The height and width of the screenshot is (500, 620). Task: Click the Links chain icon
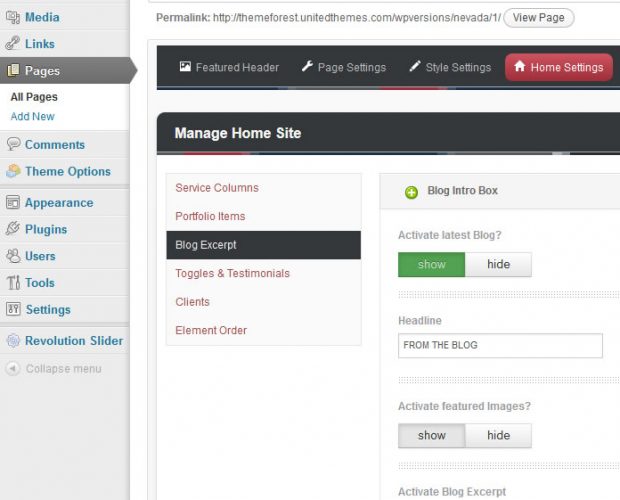(13, 44)
